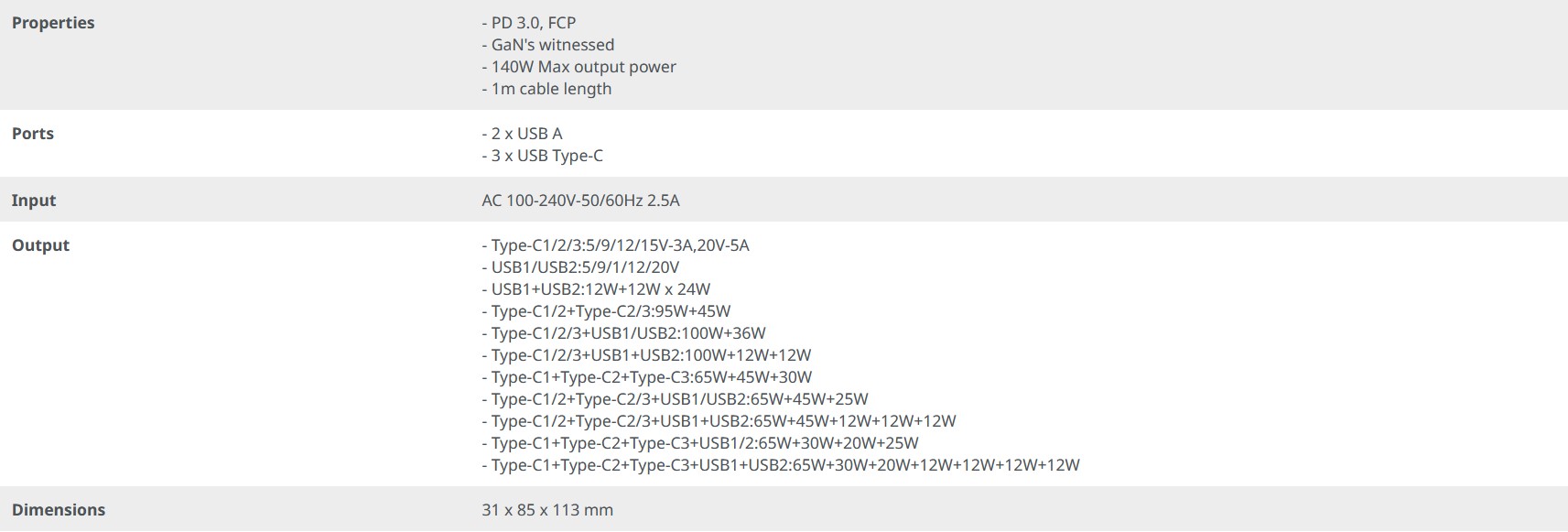Click the 'AC 100-240V-50/60Hz 2.5A' input value
1568x532 pixels.
tap(581, 201)
